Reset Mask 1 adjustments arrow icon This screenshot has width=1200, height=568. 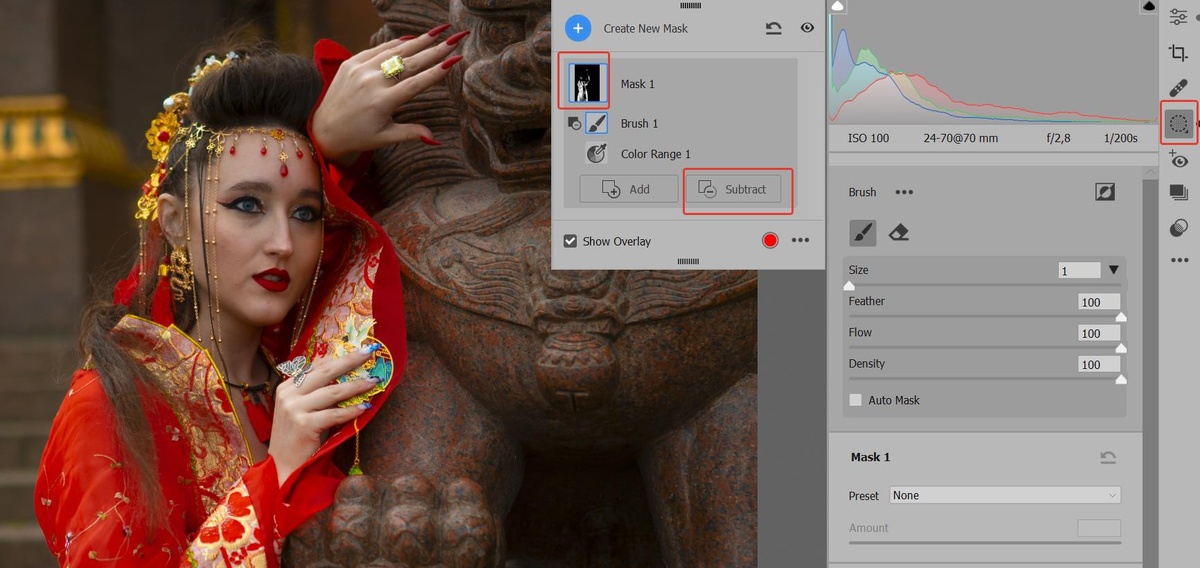point(1108,457)
